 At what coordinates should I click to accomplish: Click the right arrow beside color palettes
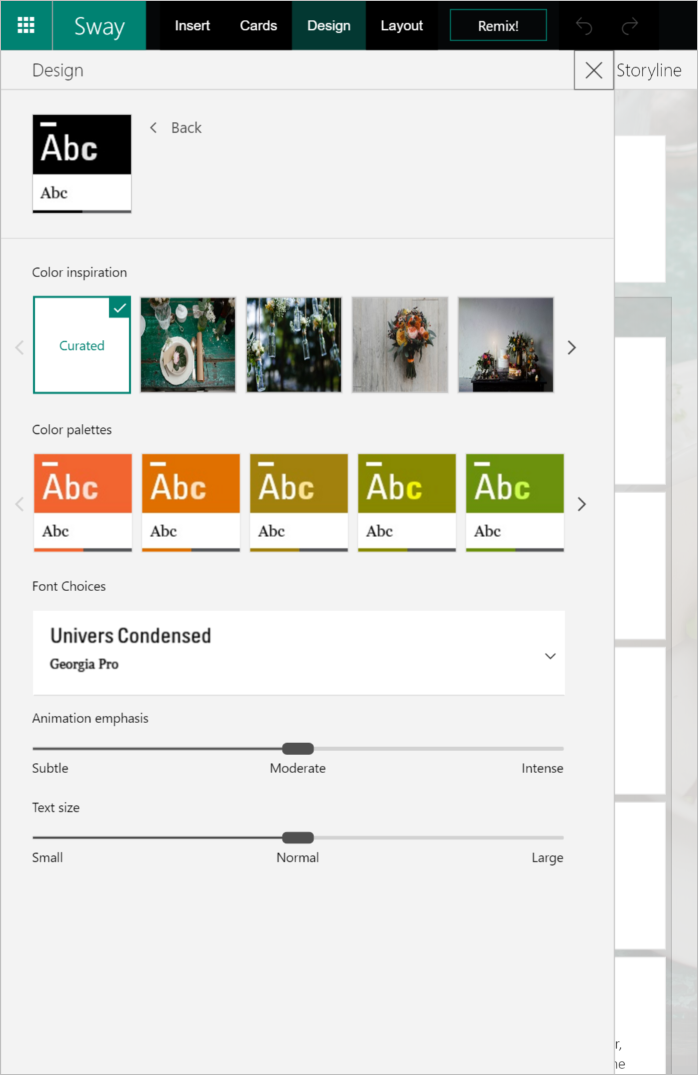pyautogui.click(x=581, y=504)
